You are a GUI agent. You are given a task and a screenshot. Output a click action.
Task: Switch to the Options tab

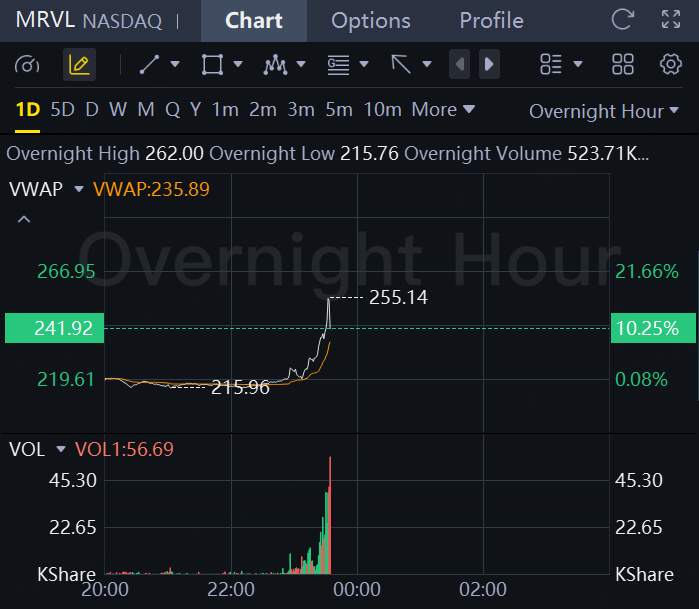click(371, 21)
